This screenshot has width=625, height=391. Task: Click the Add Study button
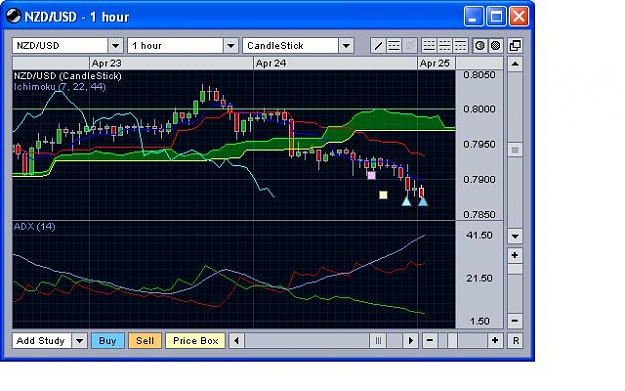pos(41,341)
